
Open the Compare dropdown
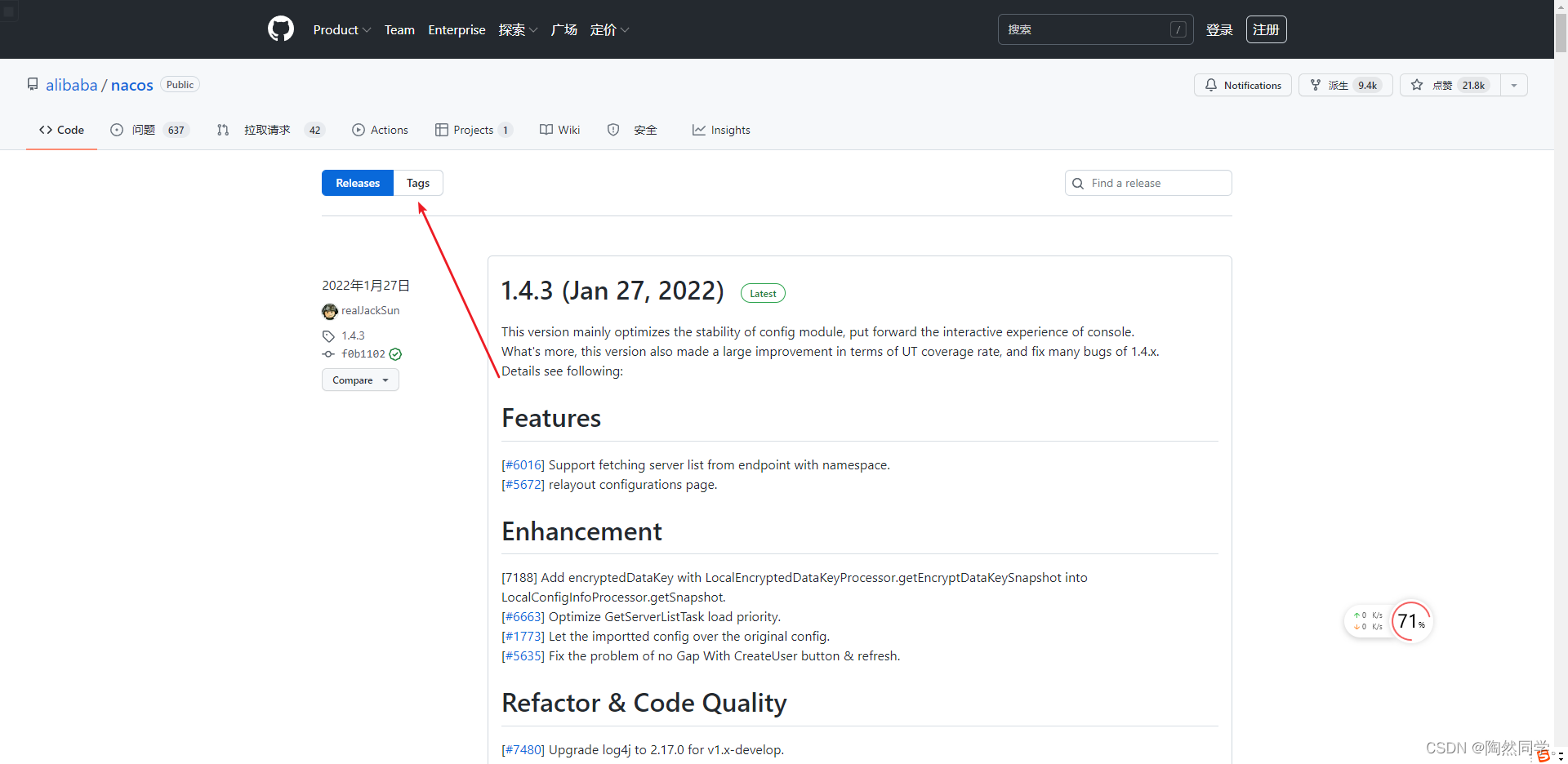coord(360,380)
